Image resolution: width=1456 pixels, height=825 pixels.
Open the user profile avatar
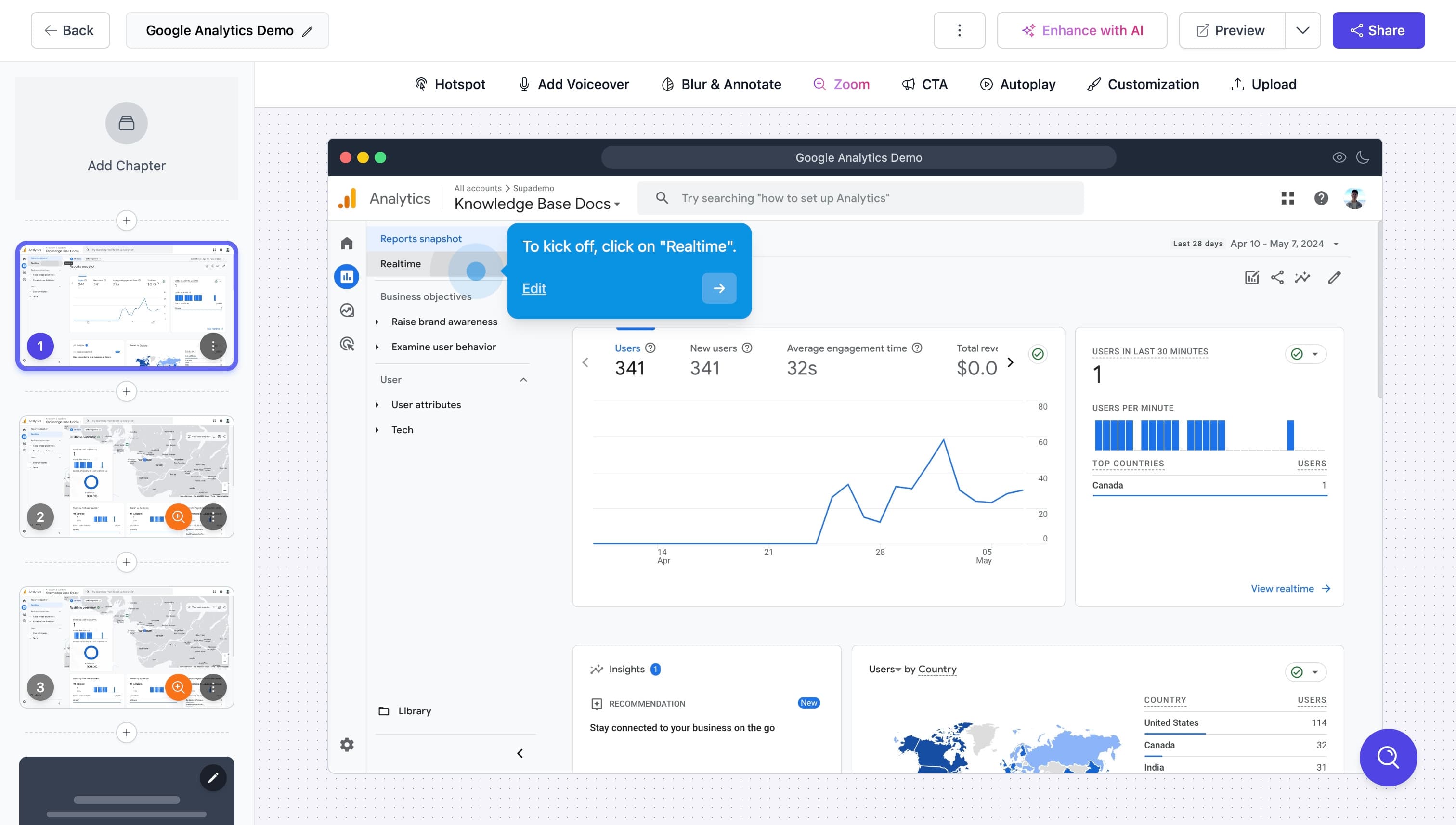[x=1354, y=198]
